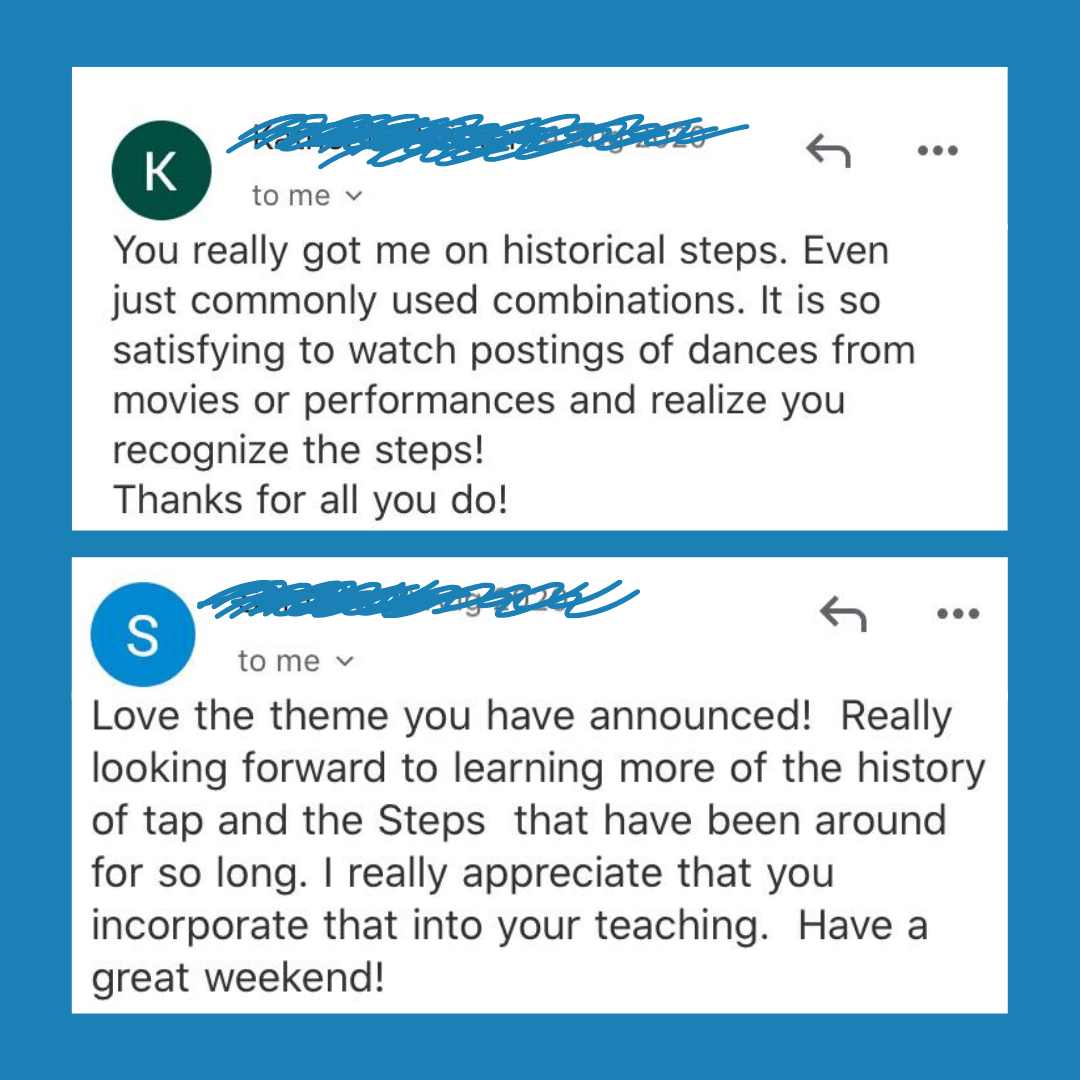Click the "Thanks for all you do!" line
Screen dimensions: 1080x1080
coord(310,499)
